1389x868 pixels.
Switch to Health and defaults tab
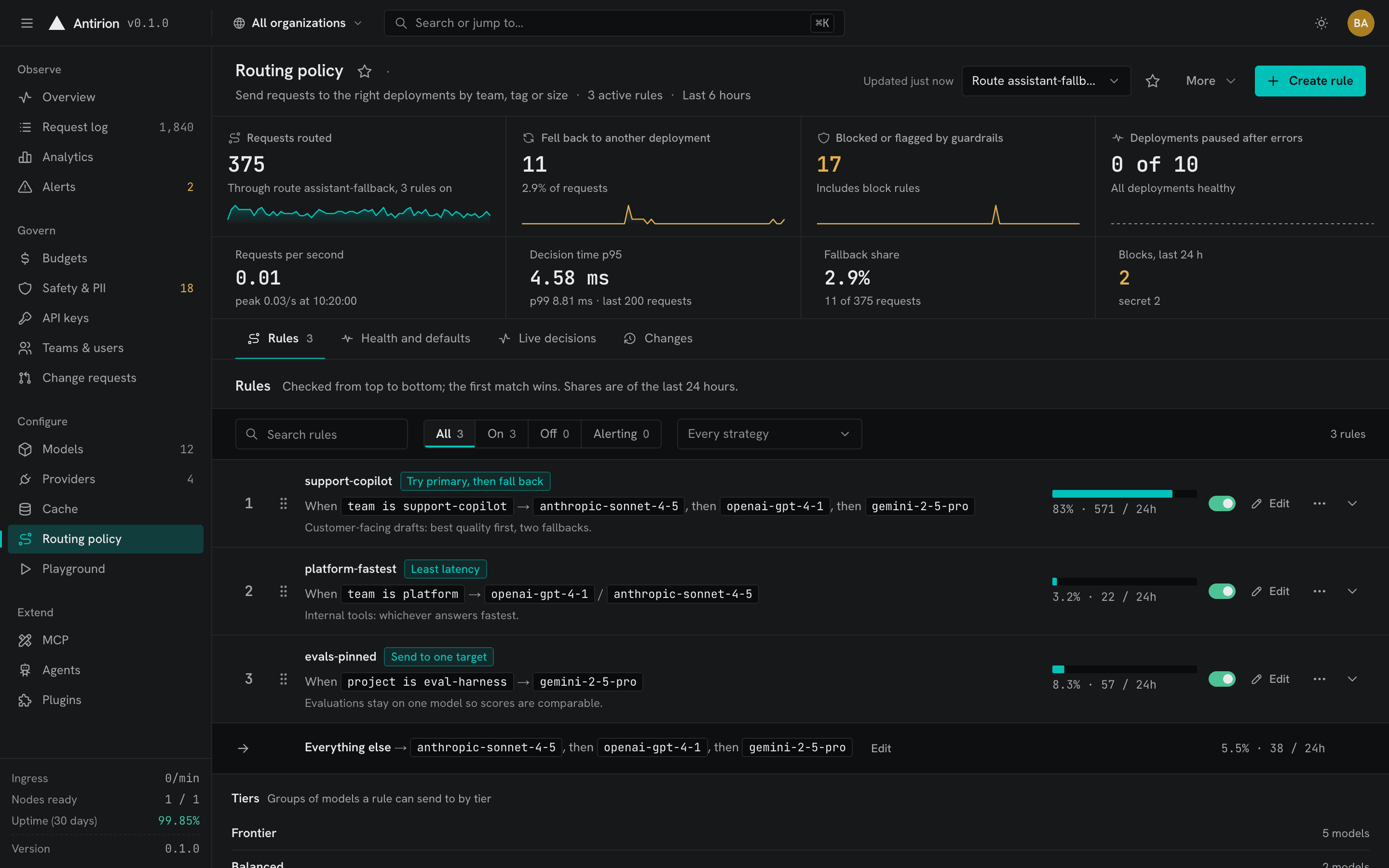406,339
